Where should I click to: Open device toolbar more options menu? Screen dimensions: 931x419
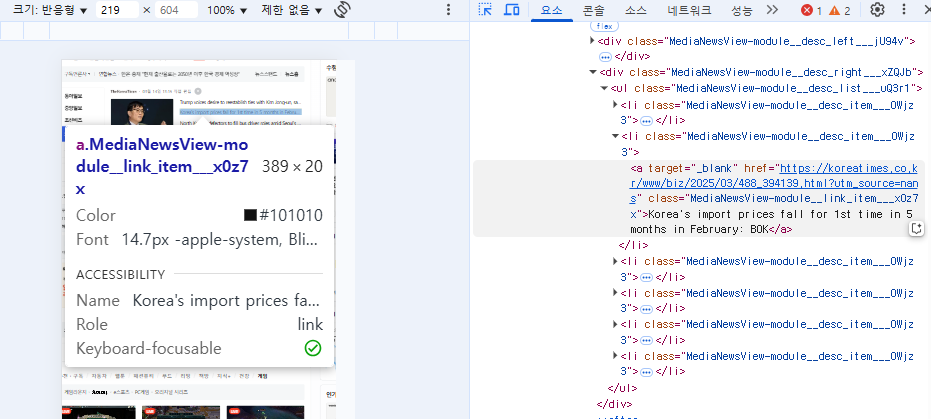(448, 9)
